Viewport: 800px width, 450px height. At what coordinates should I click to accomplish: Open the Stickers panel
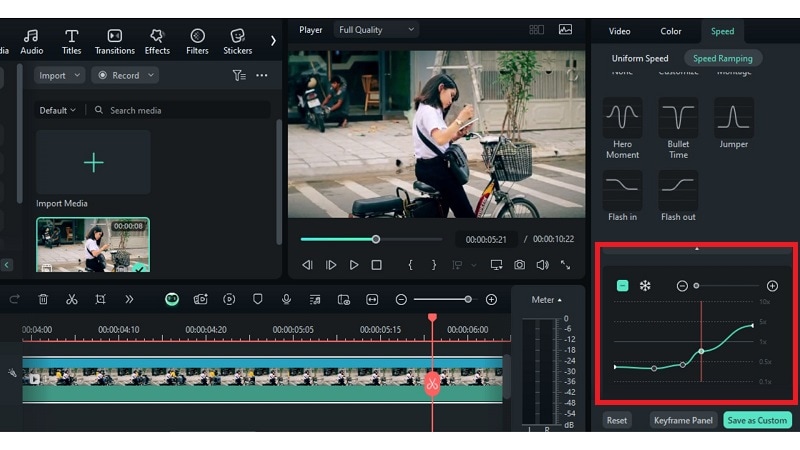click(237, 41)
